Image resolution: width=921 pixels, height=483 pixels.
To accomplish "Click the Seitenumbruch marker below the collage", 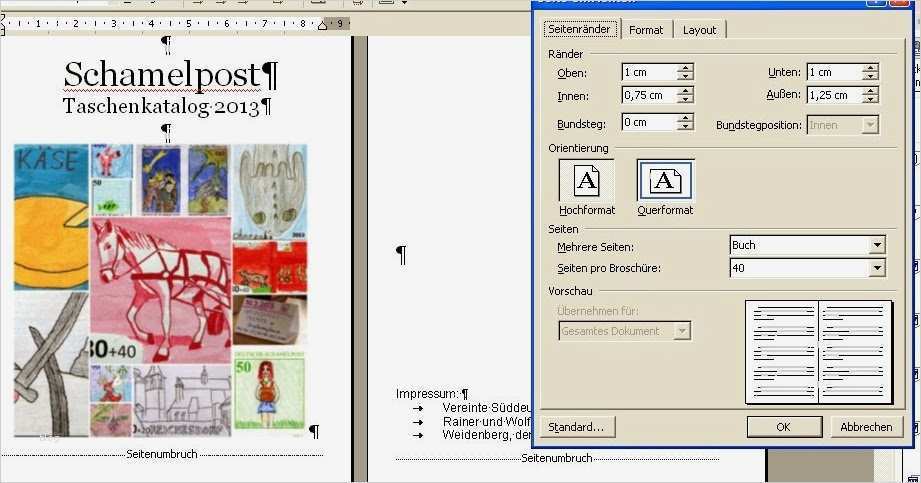I will [162, 454].
